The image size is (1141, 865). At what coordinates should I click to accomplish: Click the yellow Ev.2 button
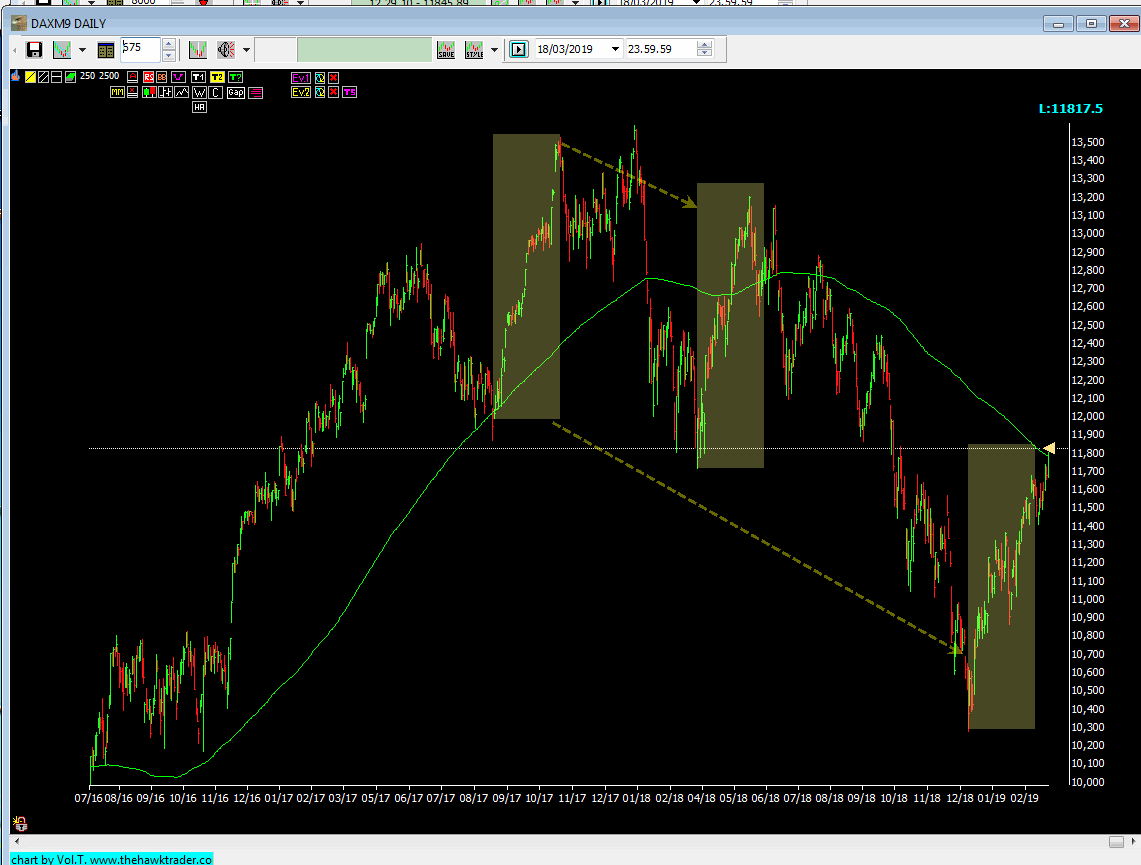[301, 92]
